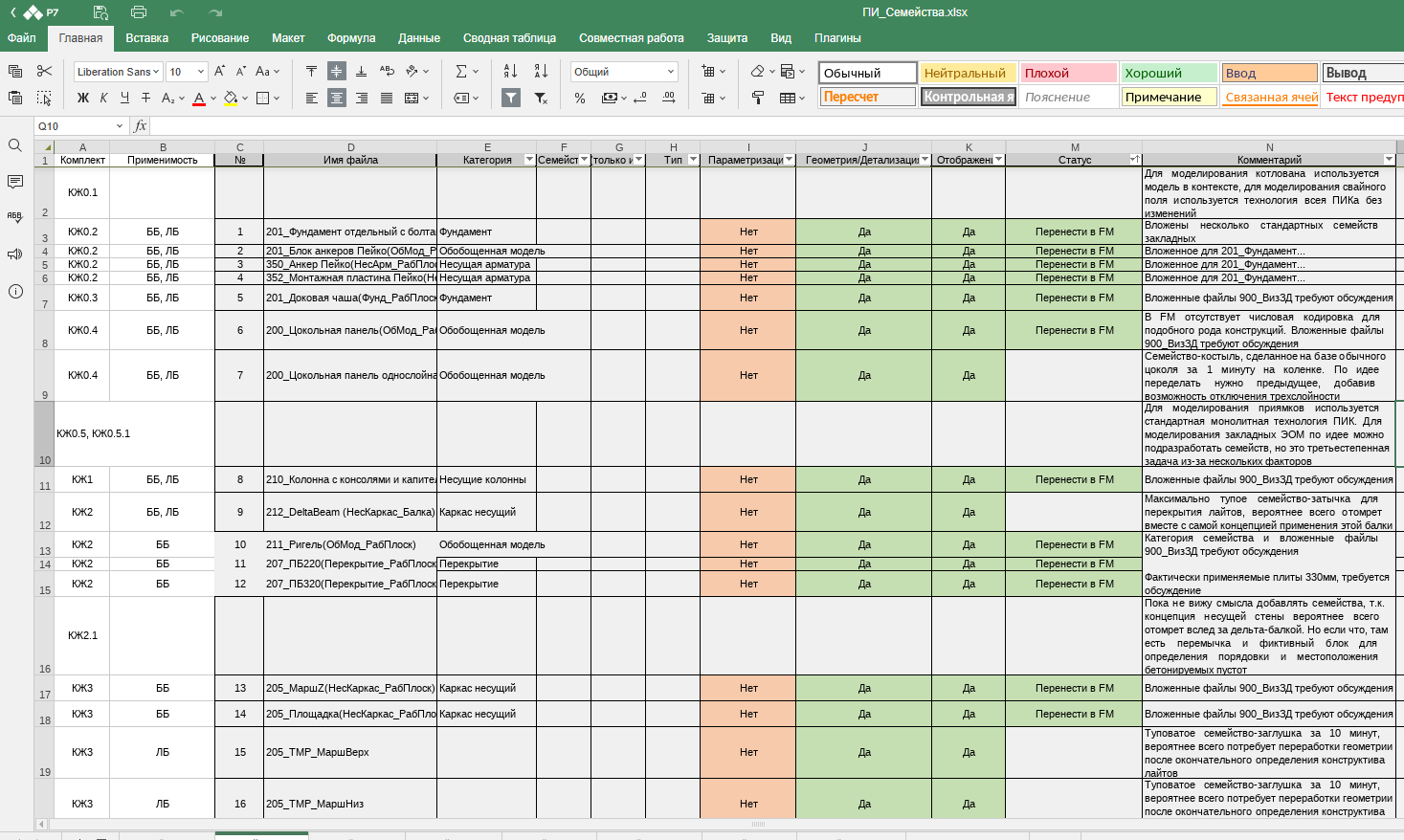1404x840 pixels.
Task: Toggle bold formatting (Ж)
Action: point(82,98)
